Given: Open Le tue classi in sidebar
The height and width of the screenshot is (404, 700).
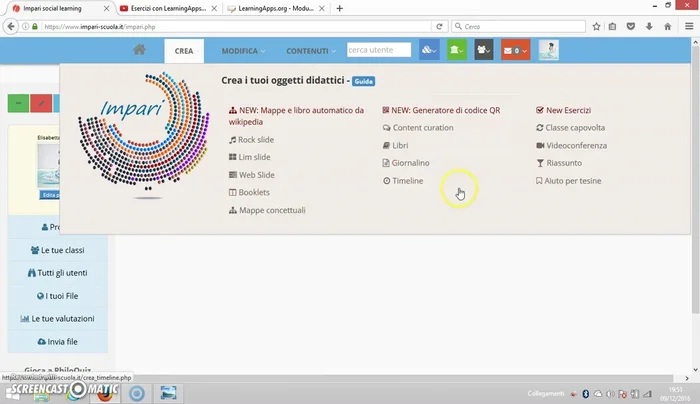Looking at the screenshot, I should [58, 250].
